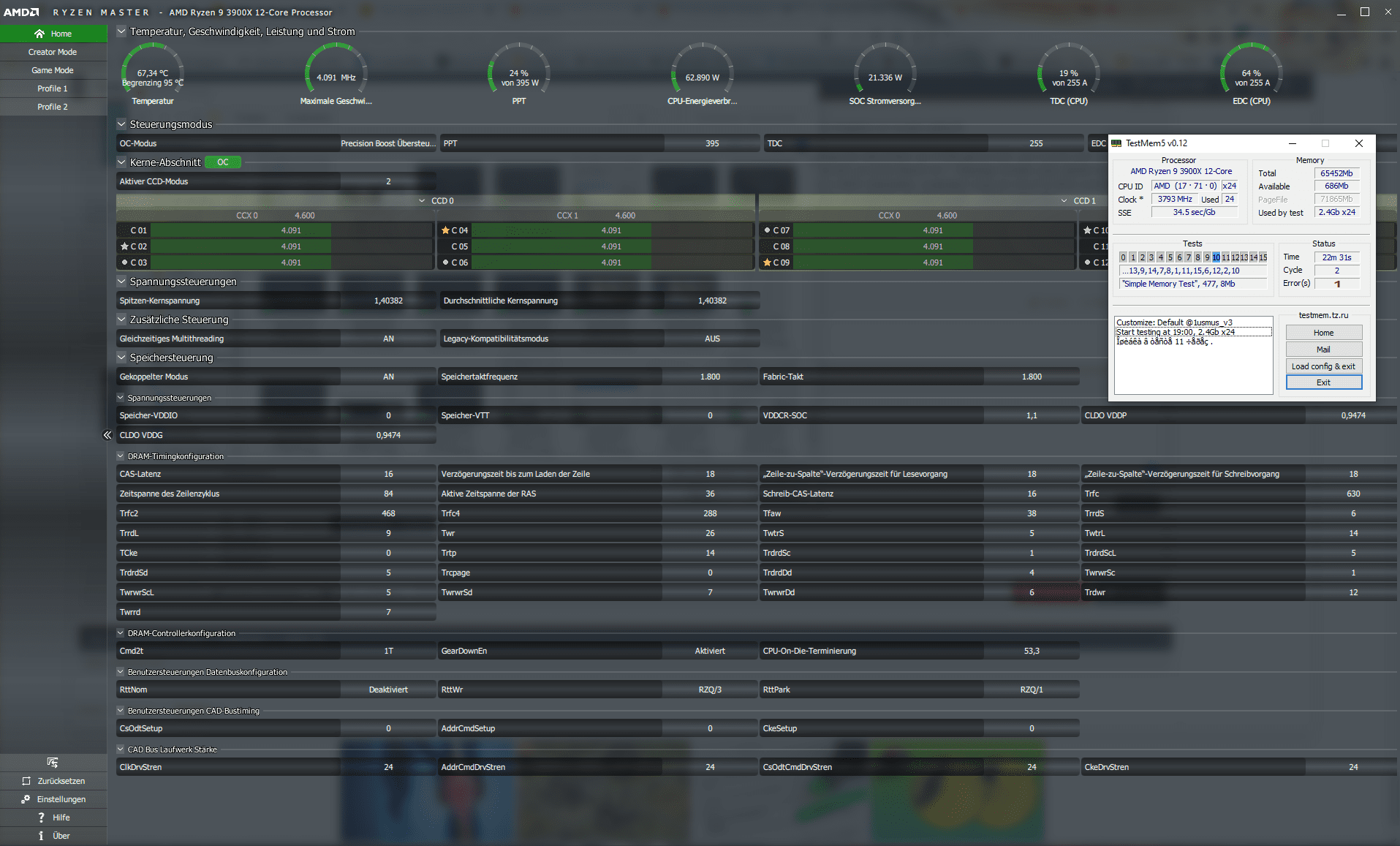The image size is (1400, 846).
Task: Open the Hilfe help entry
Action: coord(53,817)
